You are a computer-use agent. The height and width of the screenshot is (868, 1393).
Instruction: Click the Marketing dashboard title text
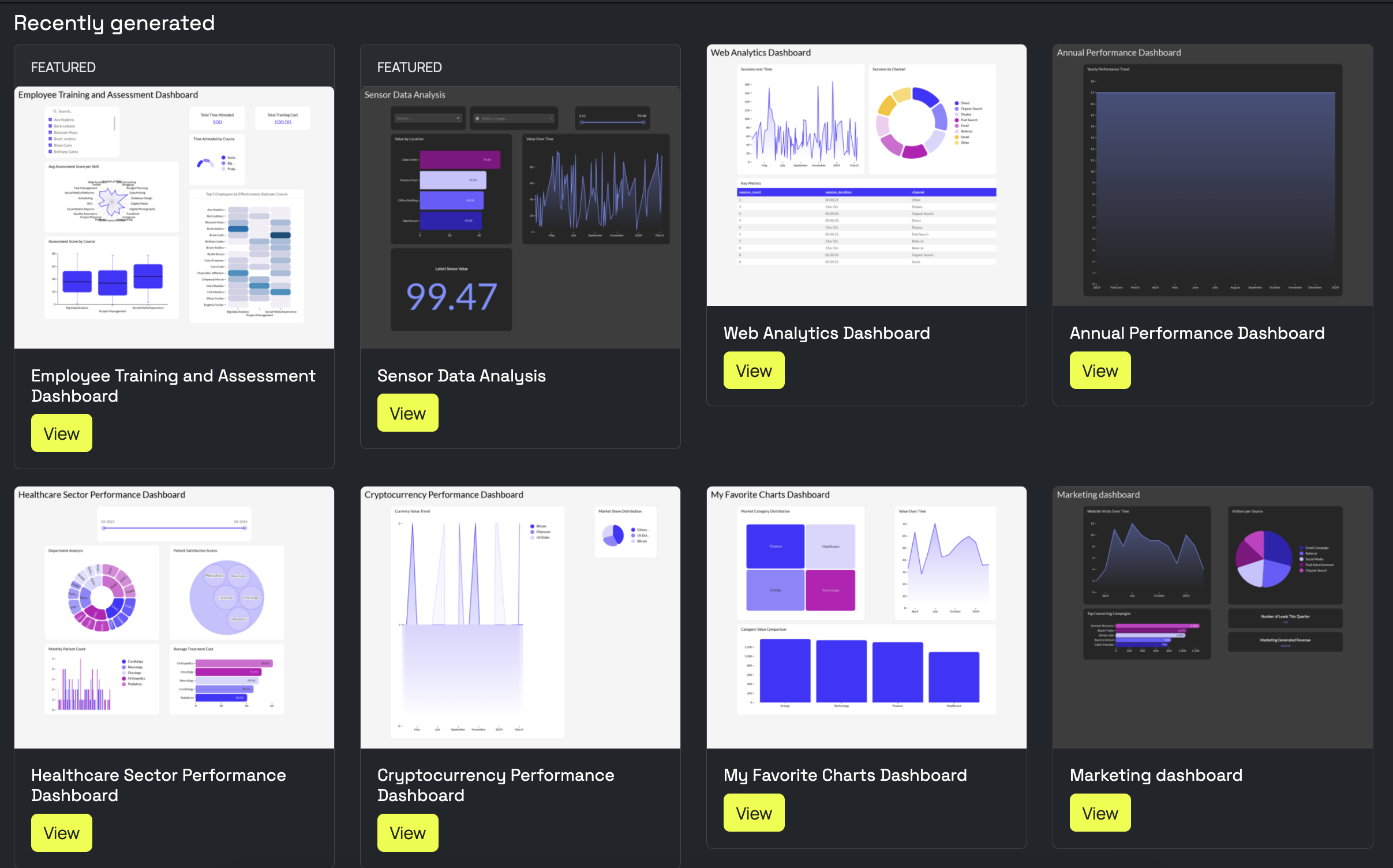[1155, 775]
